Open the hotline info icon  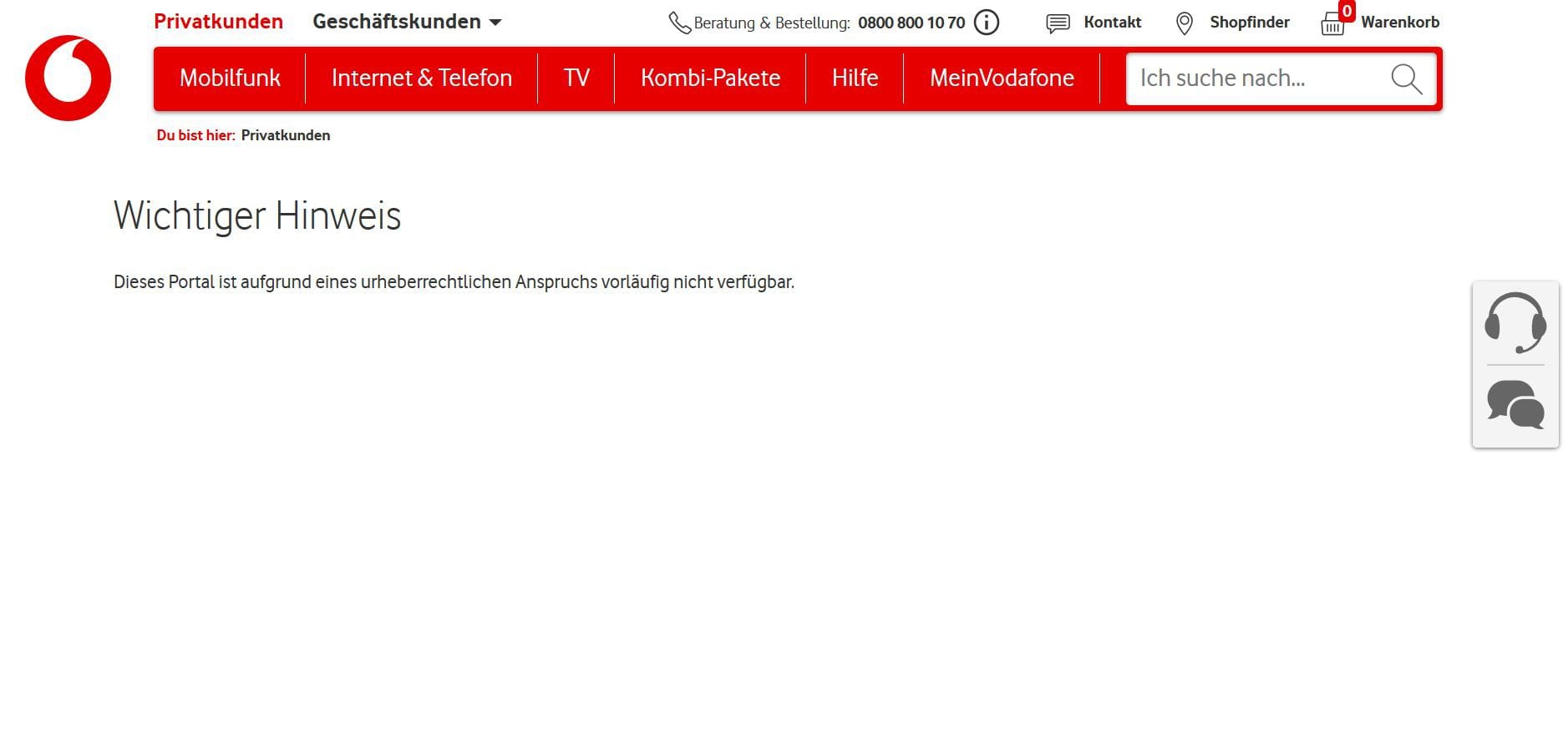[x=987, y=23]
